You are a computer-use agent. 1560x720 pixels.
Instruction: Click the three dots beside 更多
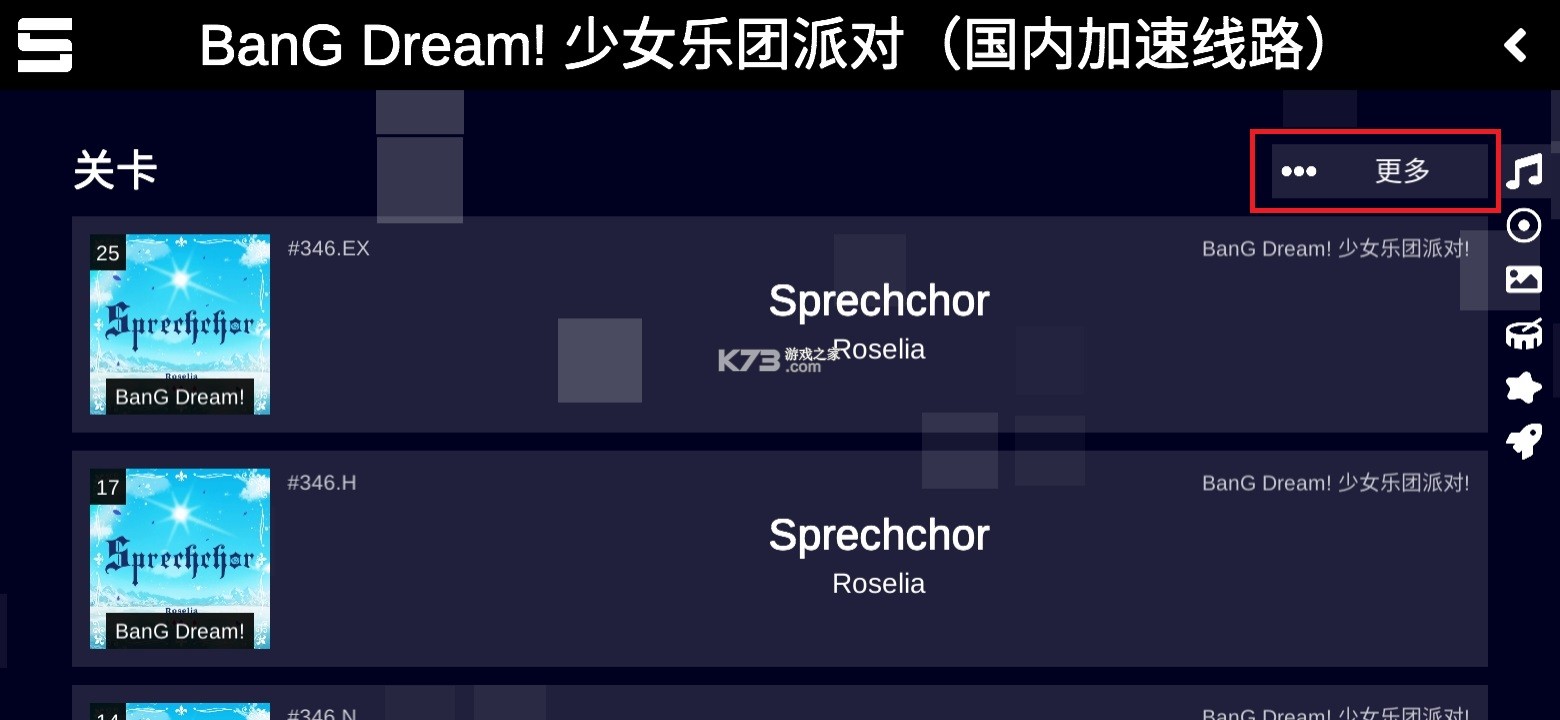1299,171
